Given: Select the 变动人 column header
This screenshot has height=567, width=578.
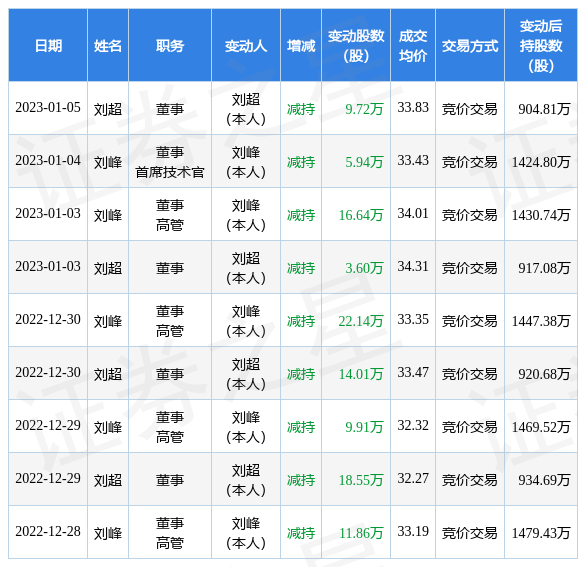Looking at the screenshot, I should pyautogui.click(x=246, y=46).
